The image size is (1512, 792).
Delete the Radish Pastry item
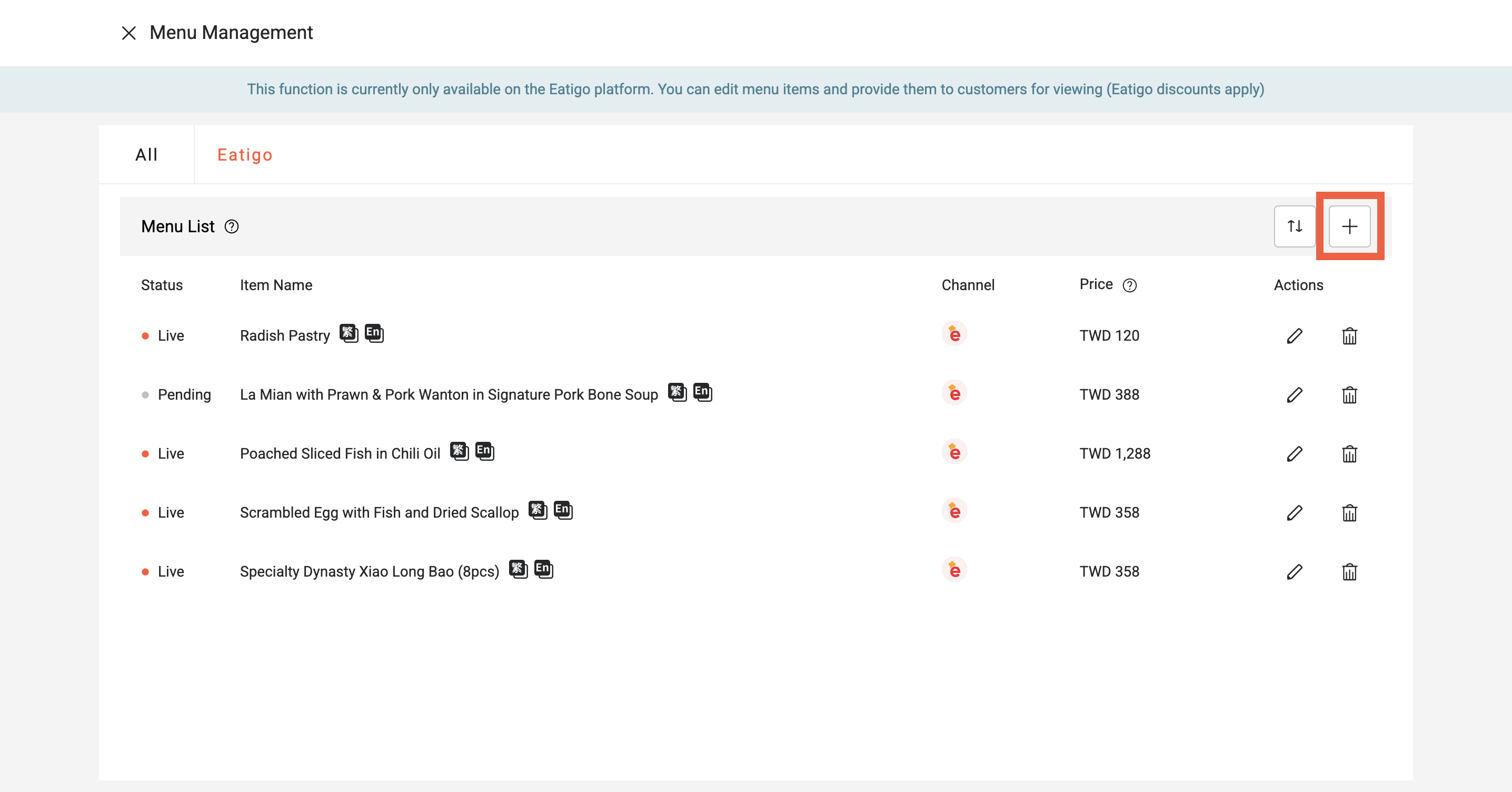tap(1349, 336)
